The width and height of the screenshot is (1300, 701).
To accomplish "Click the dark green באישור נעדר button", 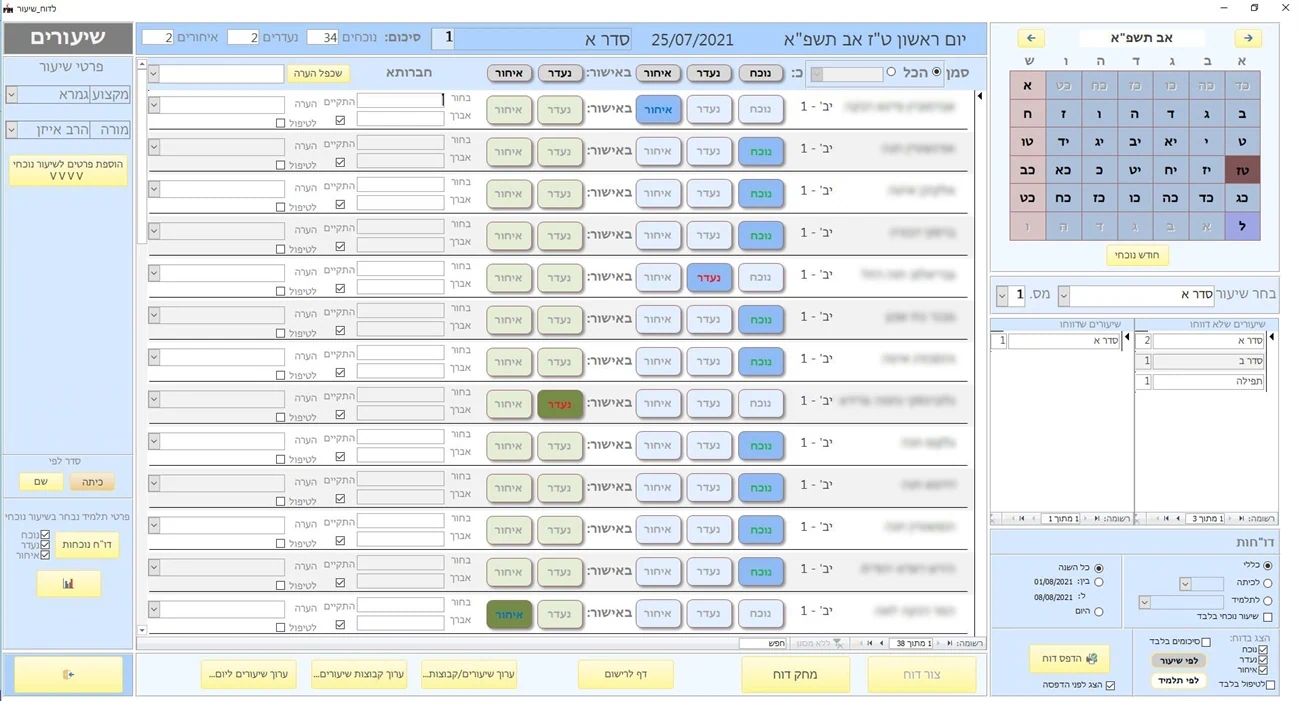I will pos(560,404).
